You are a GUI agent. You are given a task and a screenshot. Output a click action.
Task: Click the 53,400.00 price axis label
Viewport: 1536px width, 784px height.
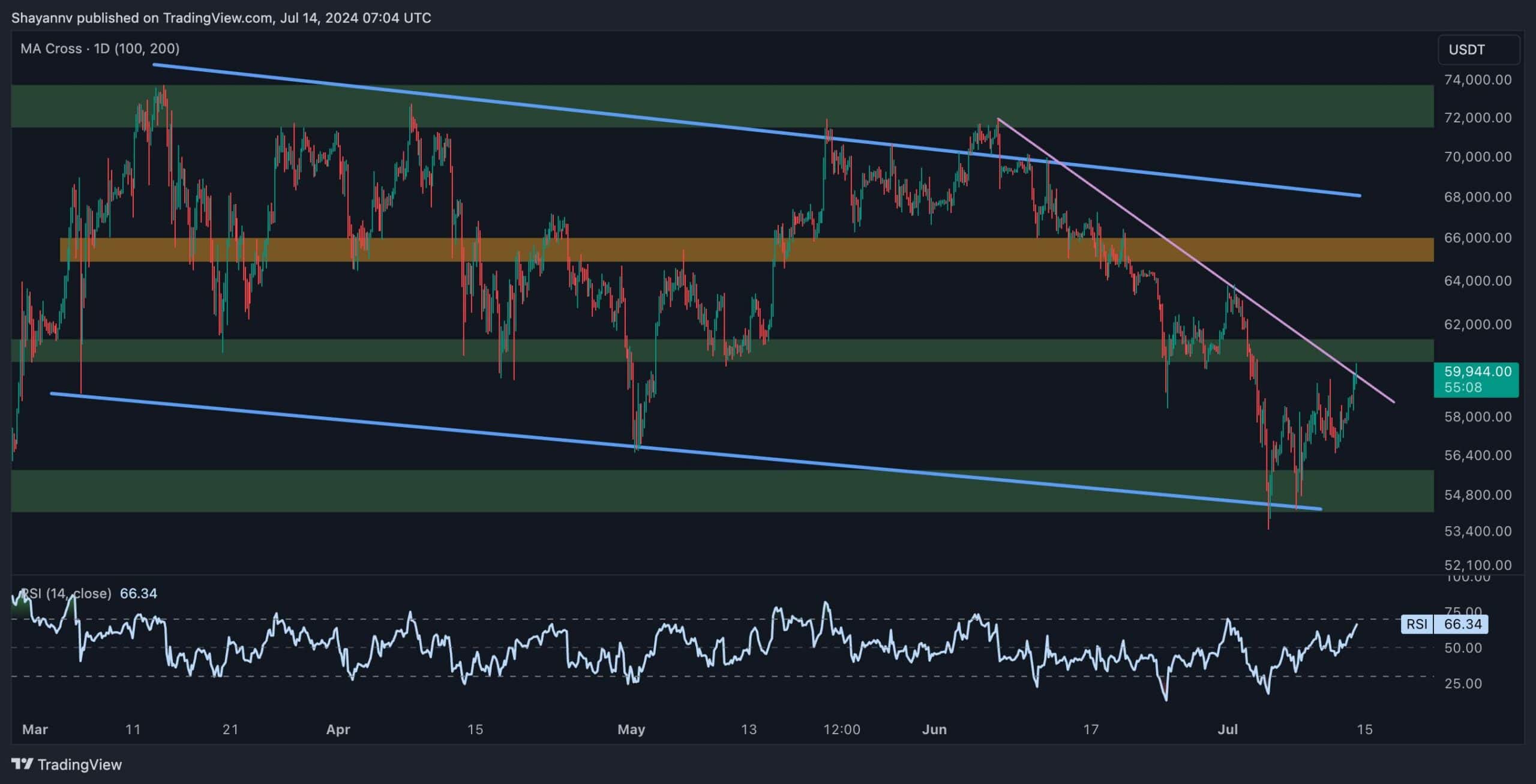(1478, 531)
